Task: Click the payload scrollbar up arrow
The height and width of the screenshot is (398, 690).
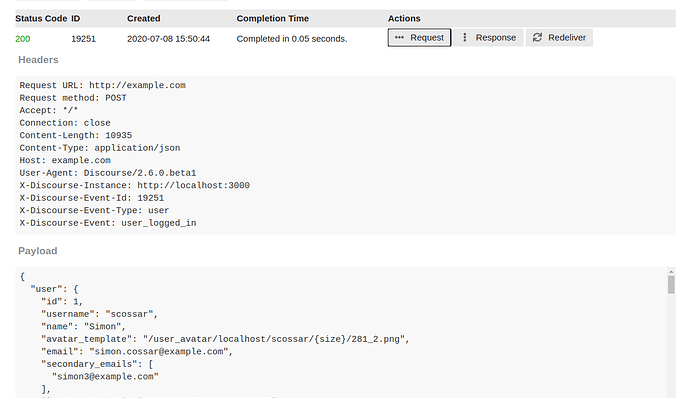Action: pos(671,272)
